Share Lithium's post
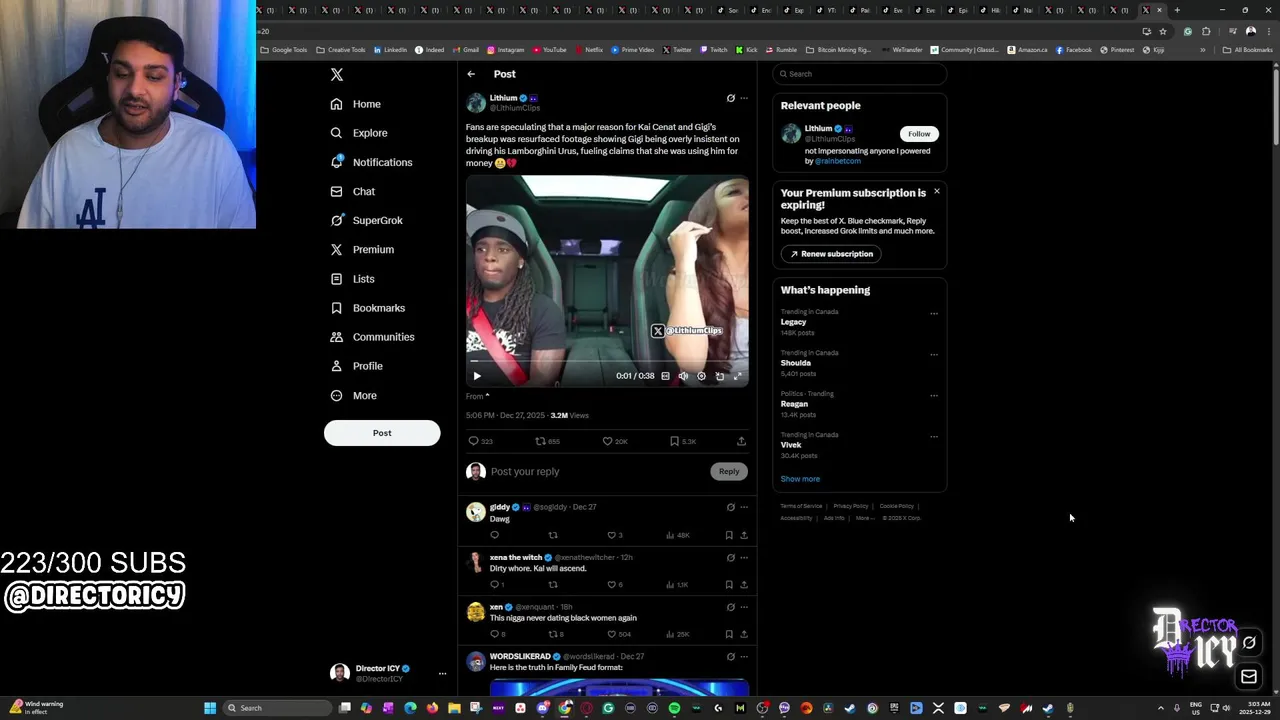This screenshot has height=720, width=1280. click(x=741, y=441)
